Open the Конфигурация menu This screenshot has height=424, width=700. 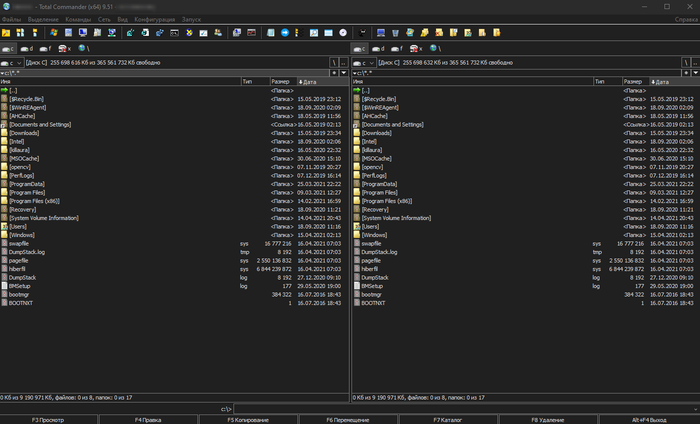point(154,20)
